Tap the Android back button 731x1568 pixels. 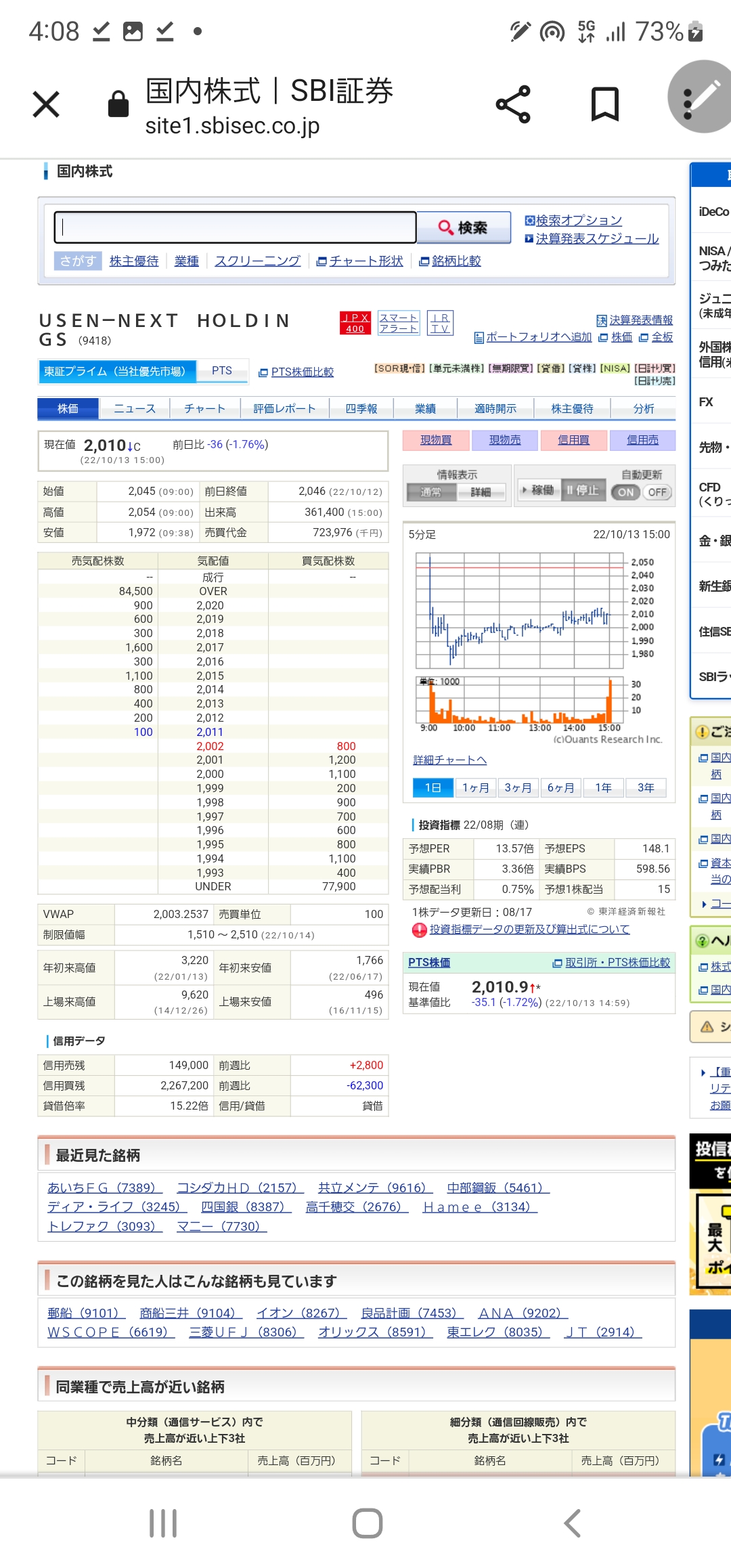[x=573, y=1523]
